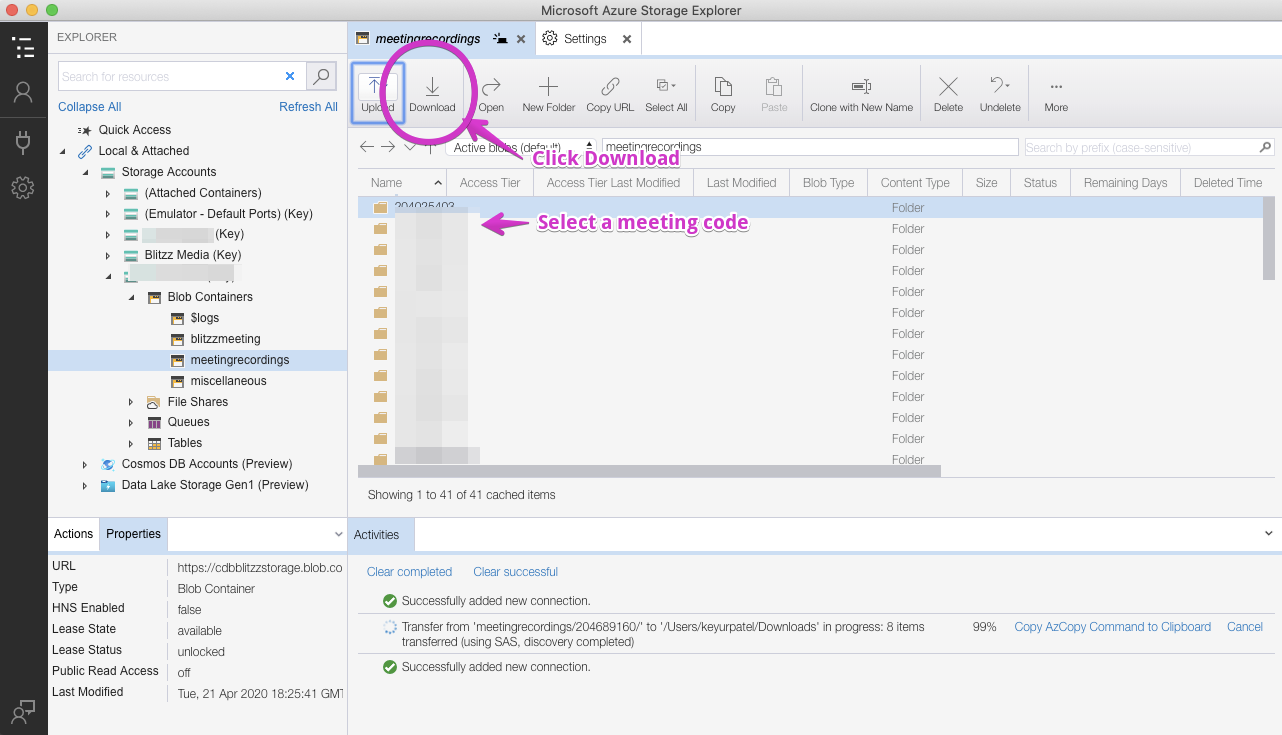Open the Select All dropdown

point(666,93)
